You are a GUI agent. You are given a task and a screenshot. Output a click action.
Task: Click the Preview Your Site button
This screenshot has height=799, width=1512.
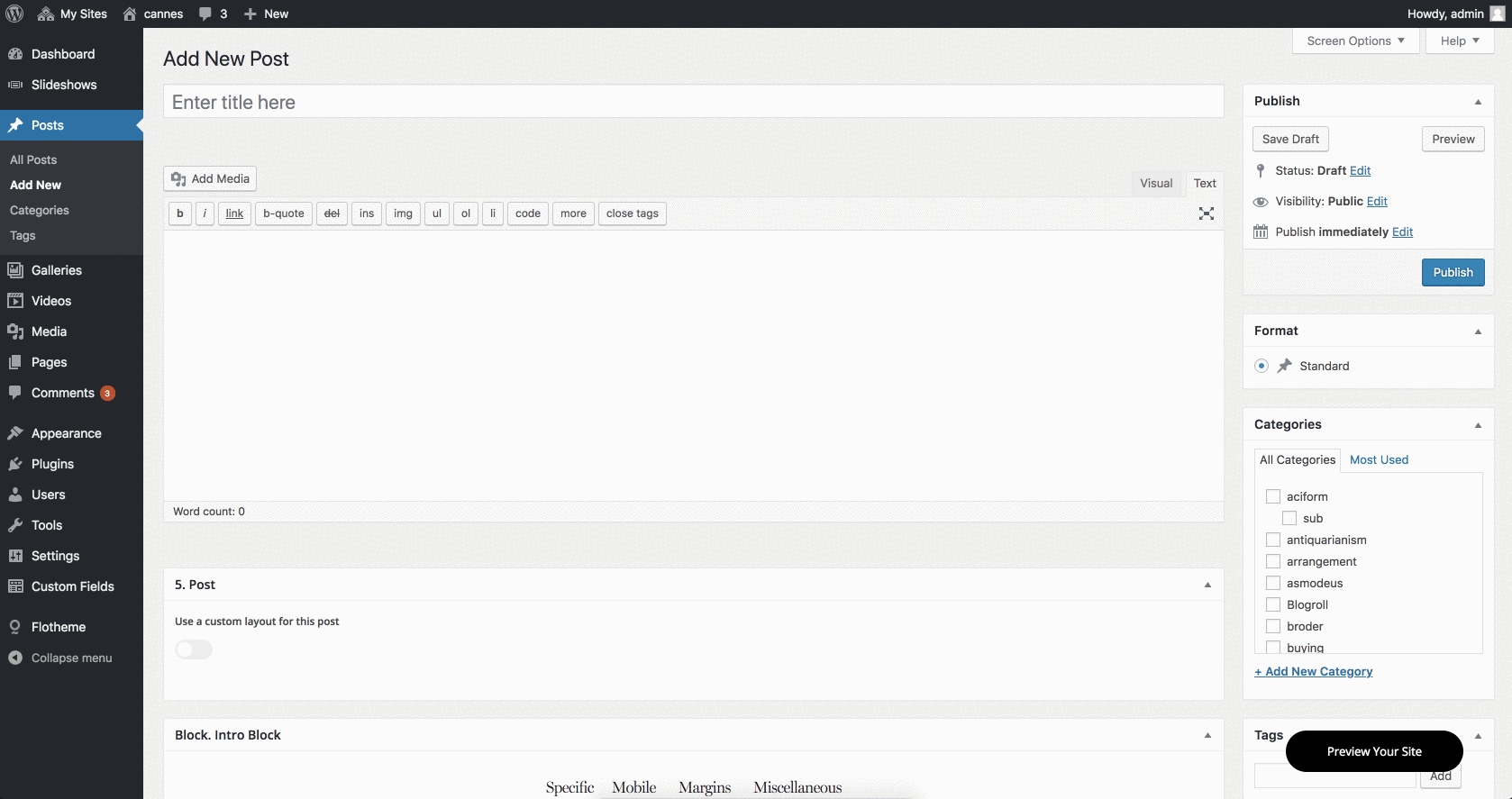(1374, 751)
